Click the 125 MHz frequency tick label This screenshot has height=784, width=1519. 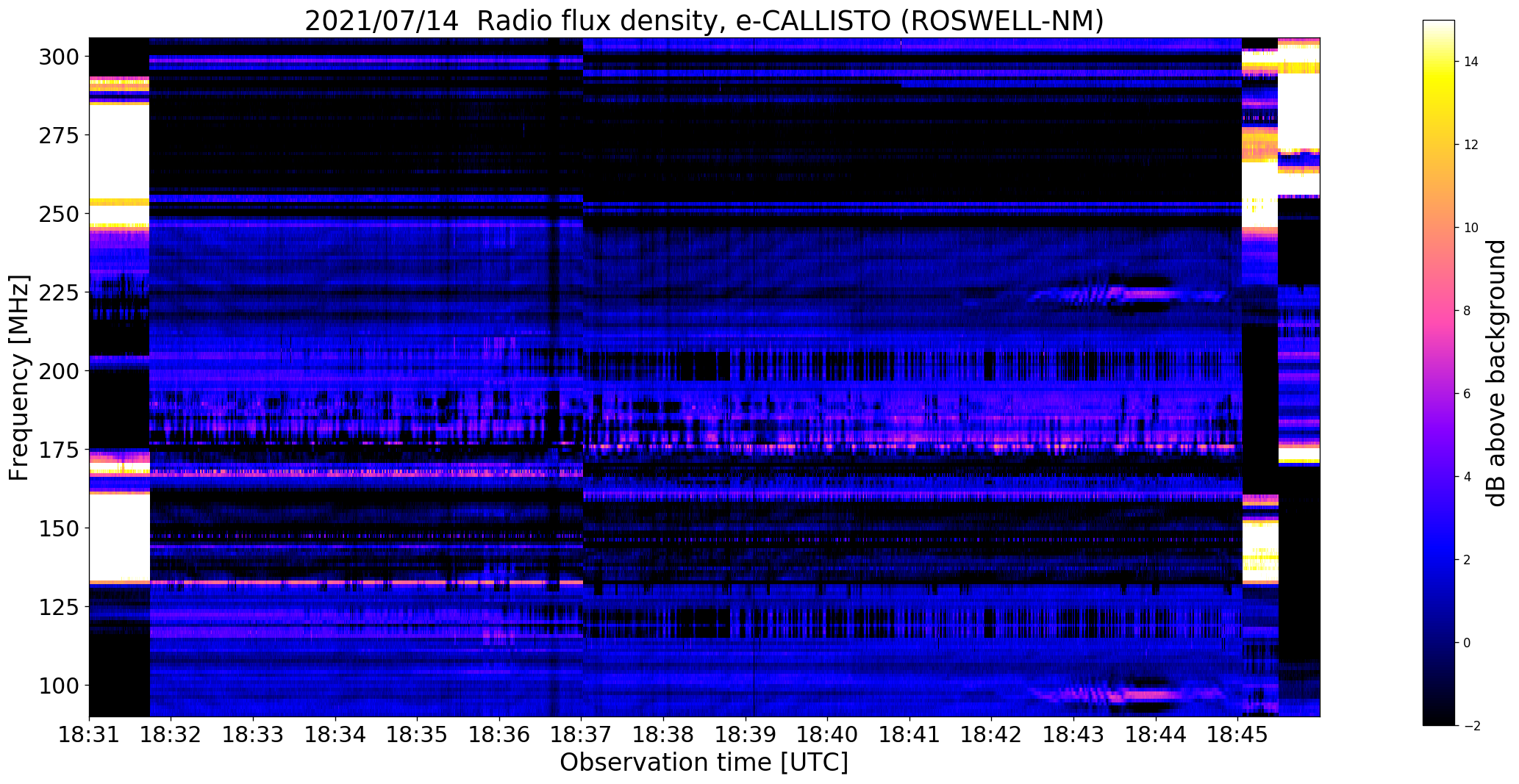[60, 607]
